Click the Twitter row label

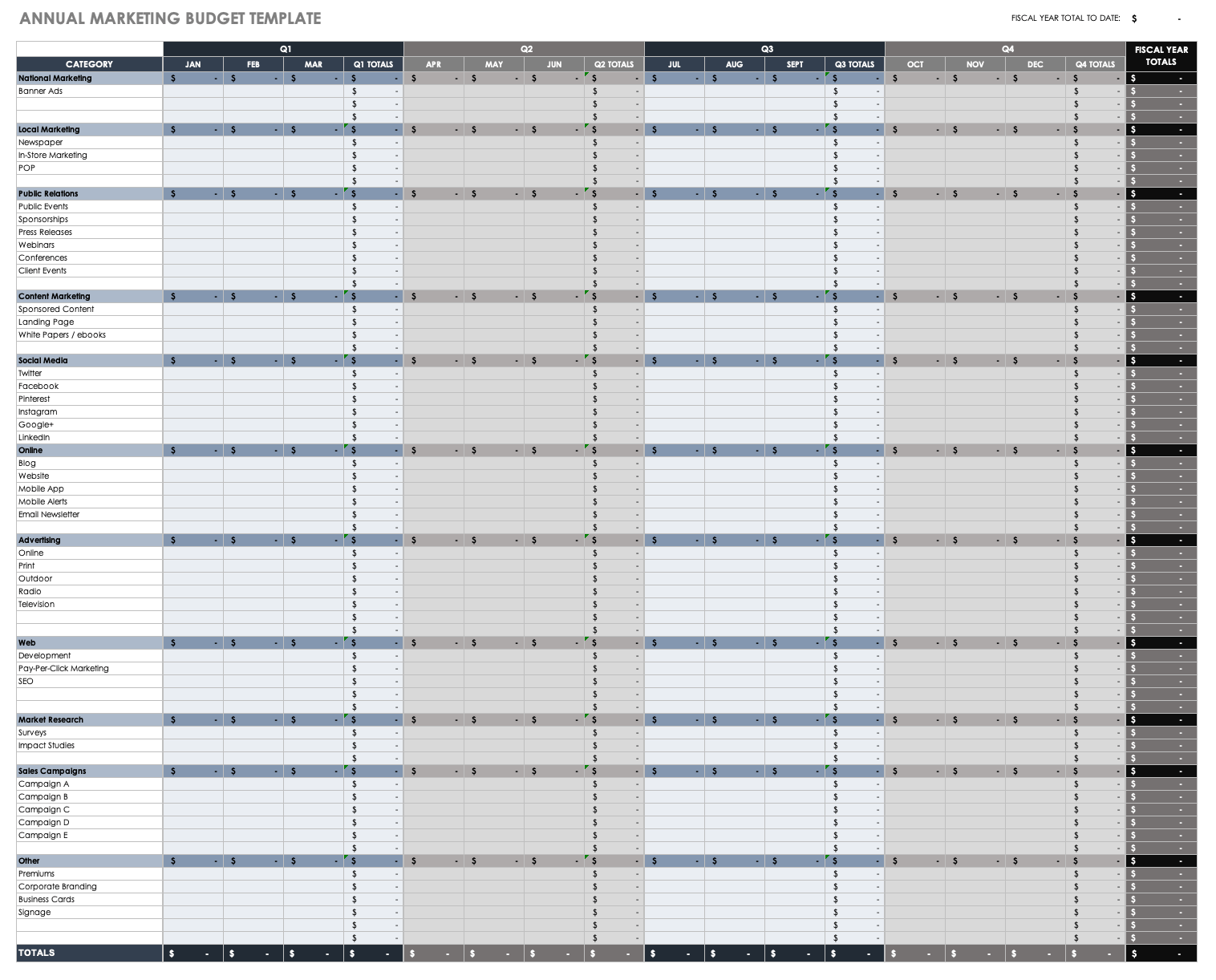tap(30, 374)
